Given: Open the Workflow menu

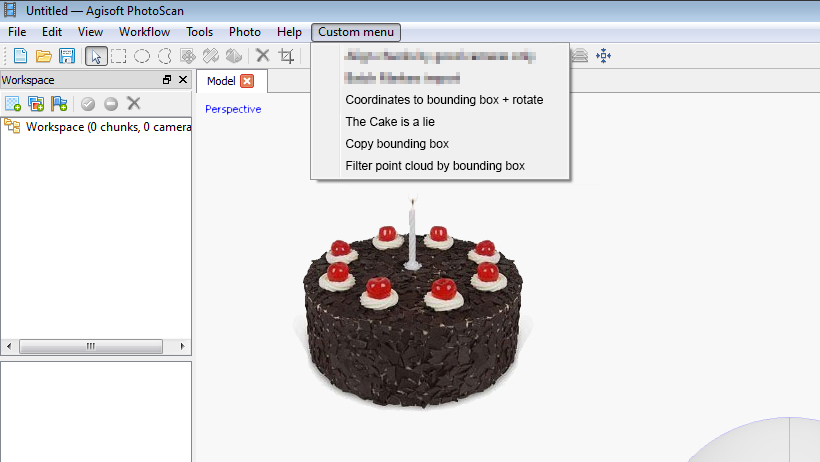Looking at the screenshot, I should click(144, 32).
